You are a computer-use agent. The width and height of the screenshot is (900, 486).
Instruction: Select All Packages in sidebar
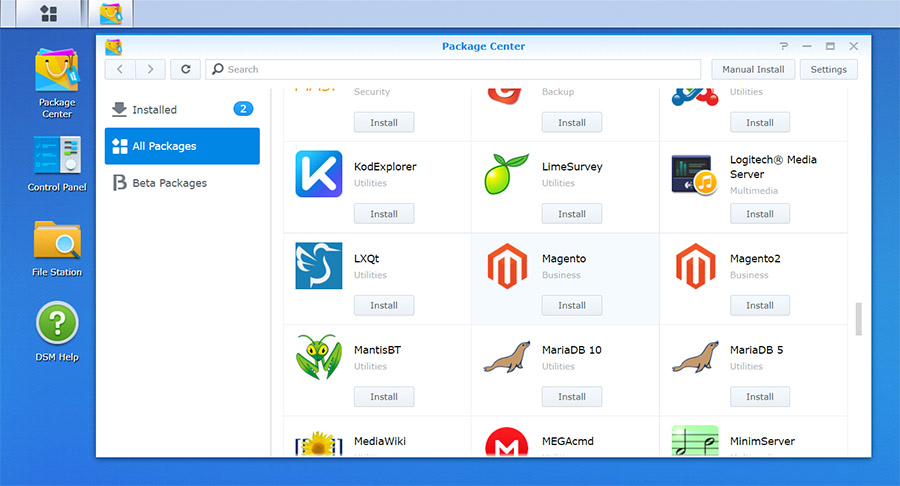182,146
